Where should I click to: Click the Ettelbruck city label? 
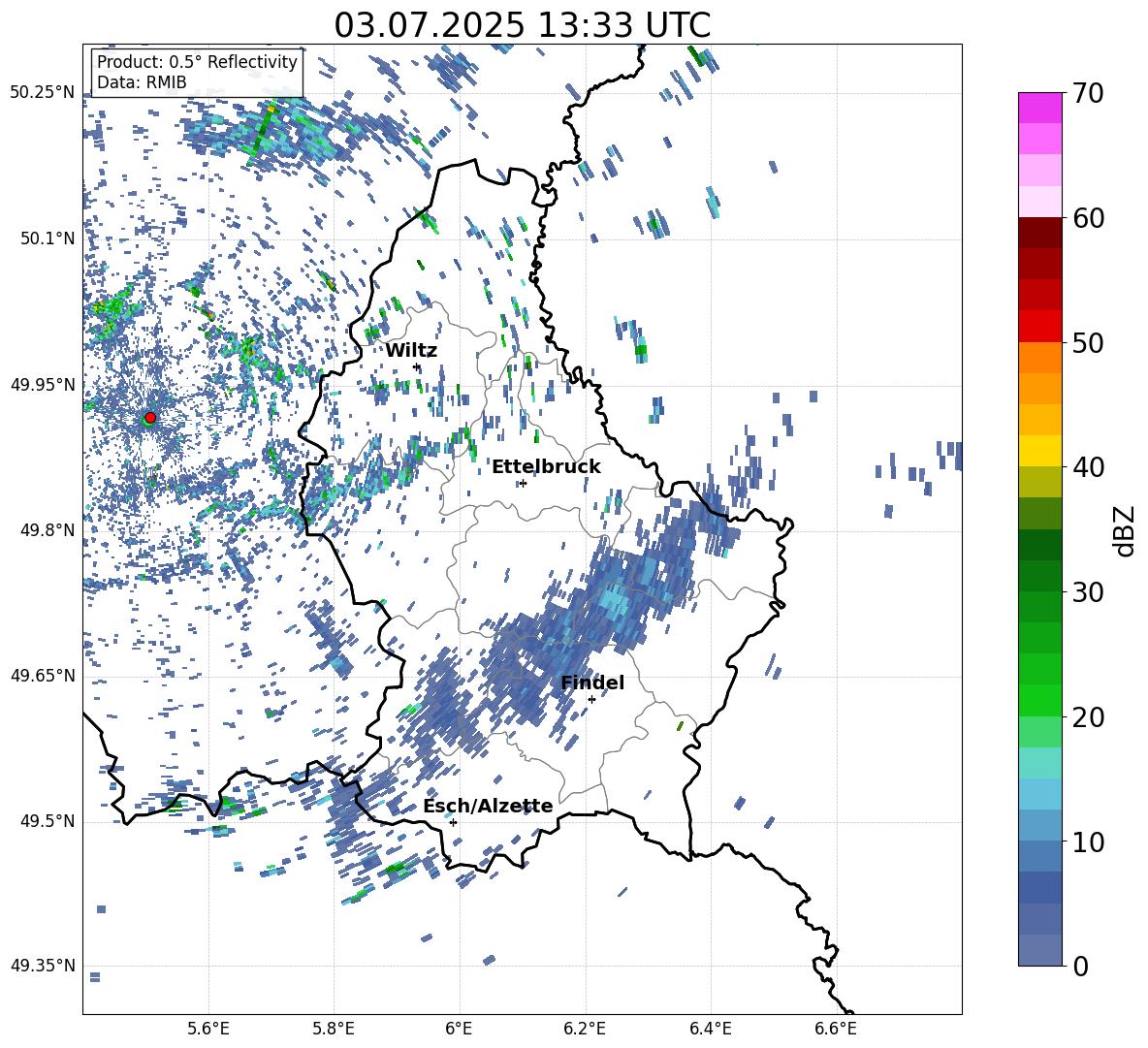point(546,467)
